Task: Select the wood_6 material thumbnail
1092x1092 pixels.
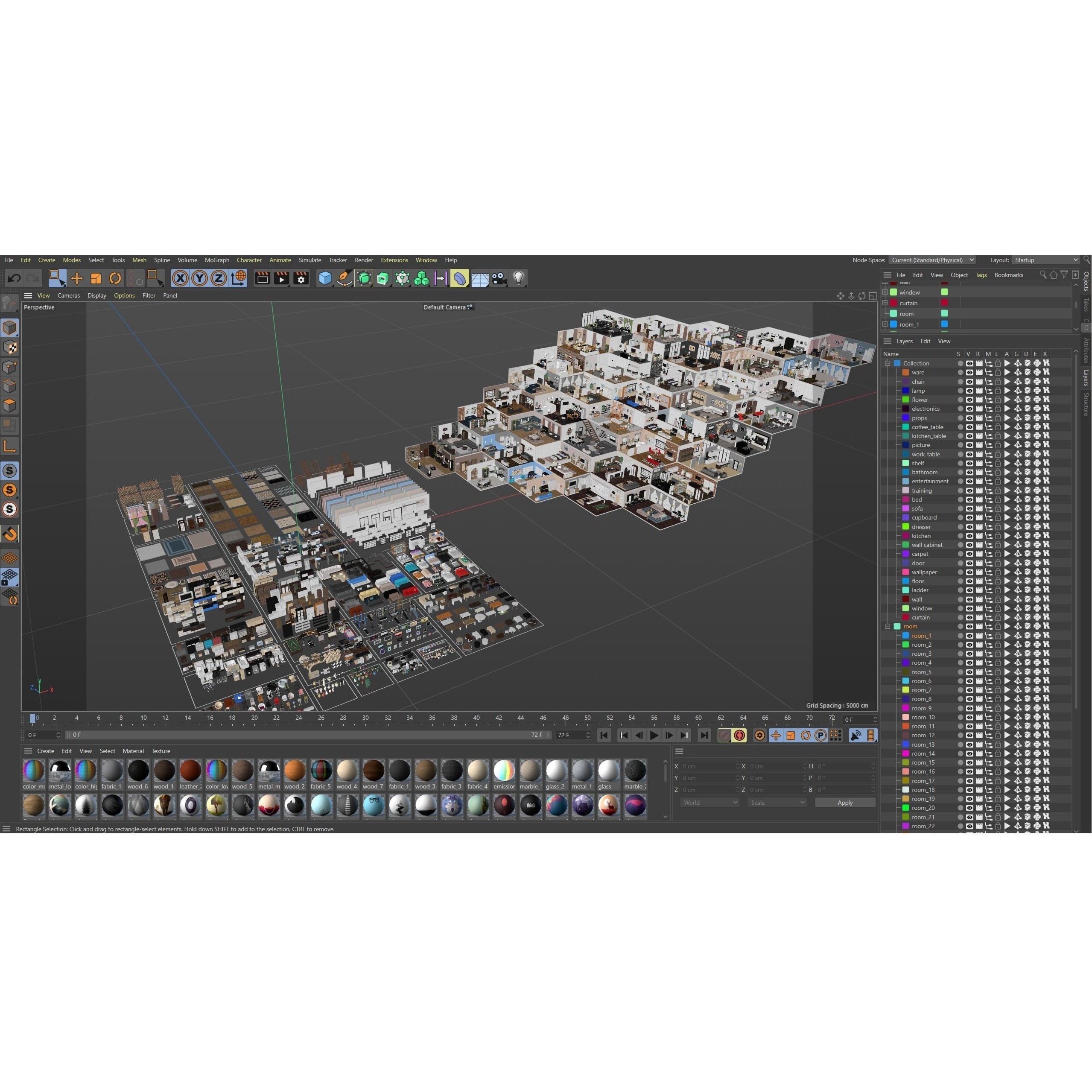Action: pos(137,771)
